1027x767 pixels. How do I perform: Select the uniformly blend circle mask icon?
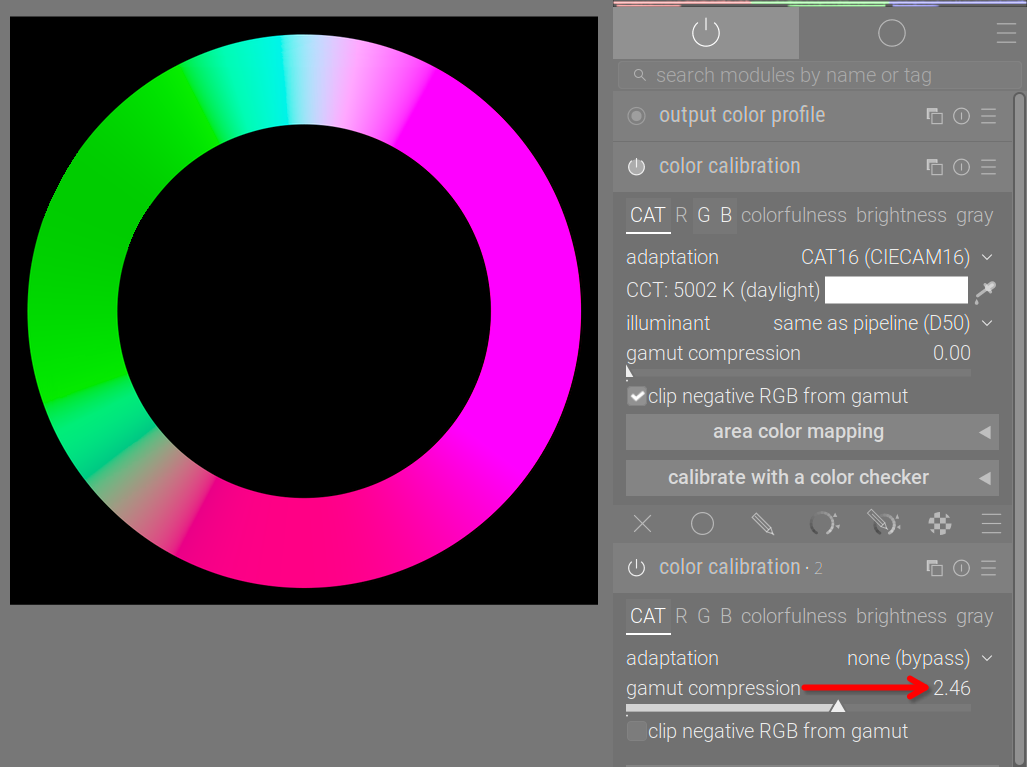click(x=702, y=524)
